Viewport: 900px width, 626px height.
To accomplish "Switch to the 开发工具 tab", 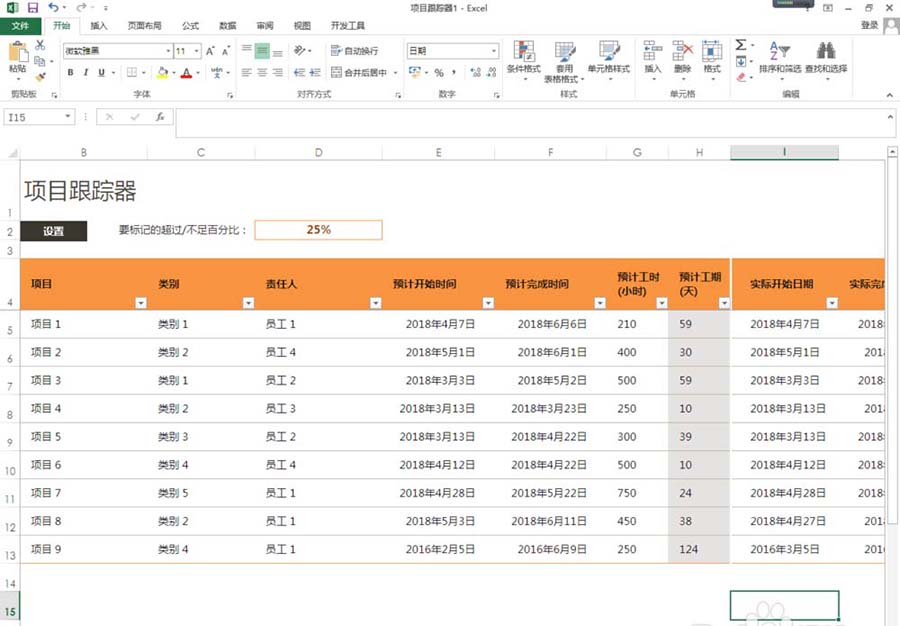I will [347, 26].
